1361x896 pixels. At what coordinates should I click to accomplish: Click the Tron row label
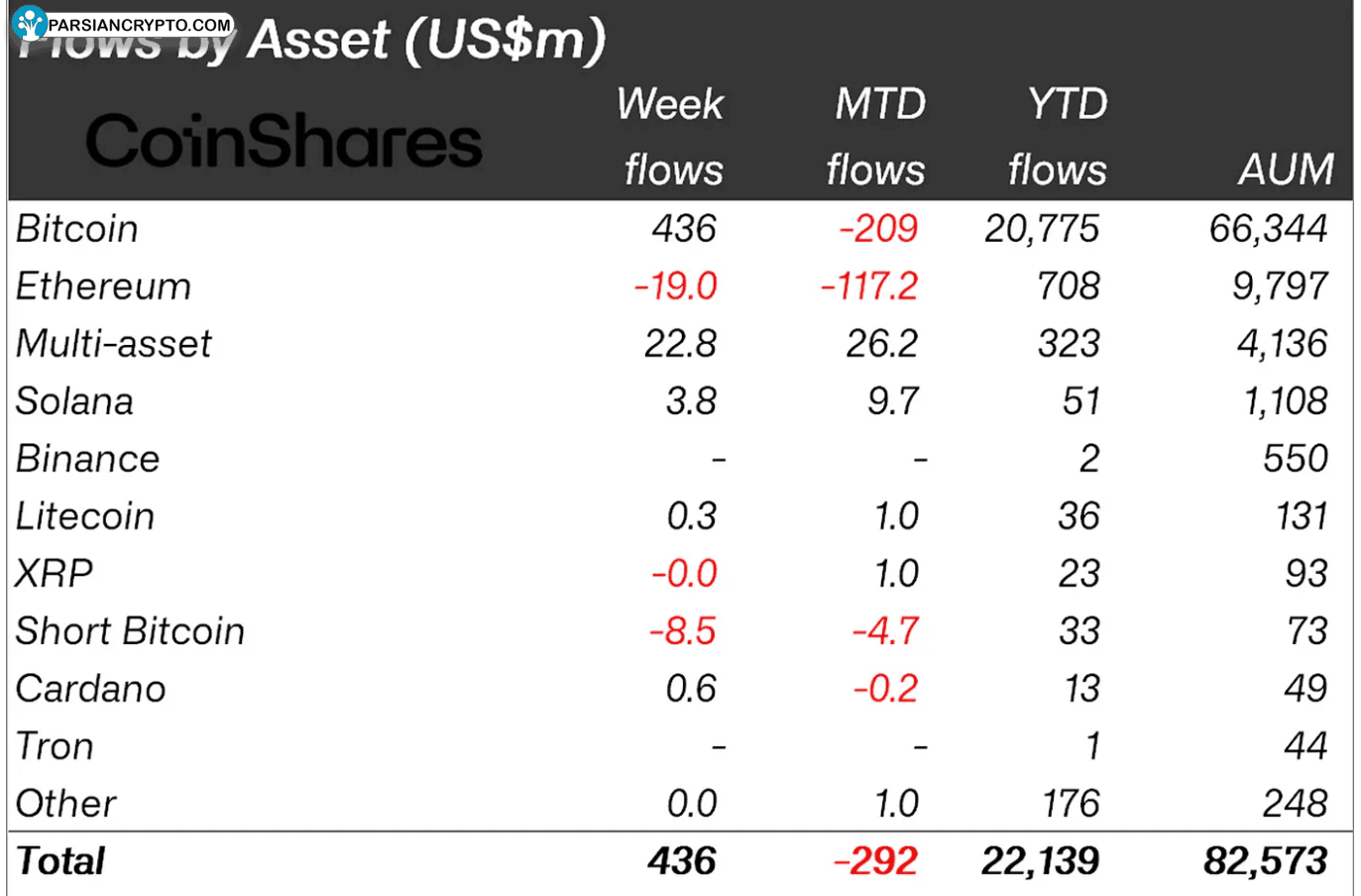coord(56,746)
